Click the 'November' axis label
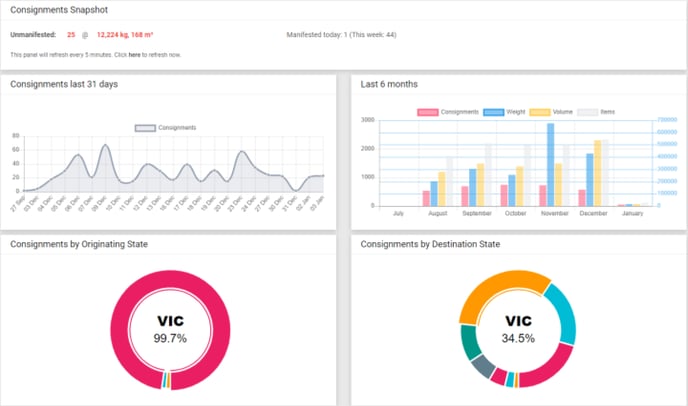The image size is (688, 406). 555,213
